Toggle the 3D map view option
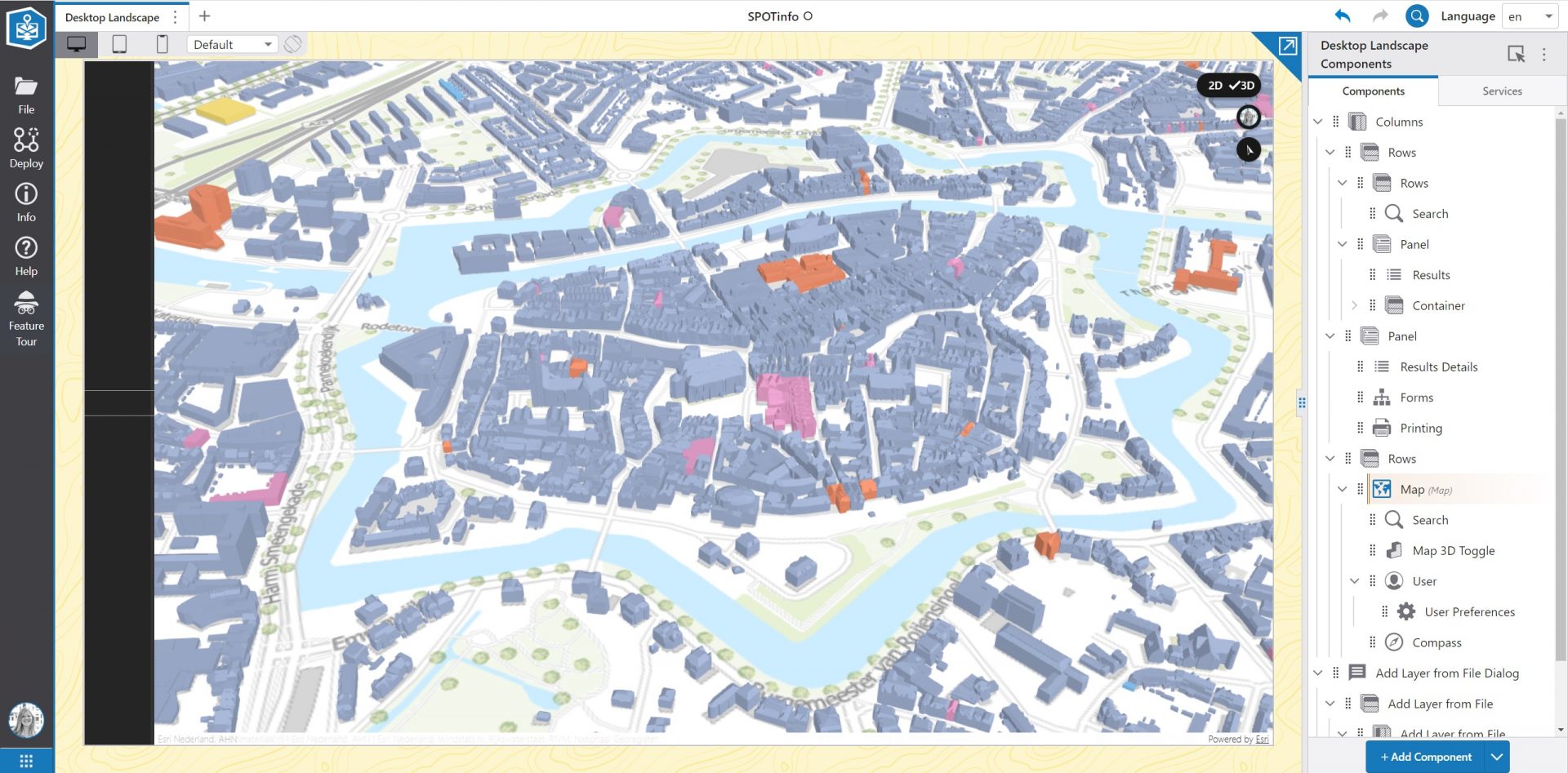Image resolution: width=1568 pixels, height=773 pixels. (x=1242, y=86)
